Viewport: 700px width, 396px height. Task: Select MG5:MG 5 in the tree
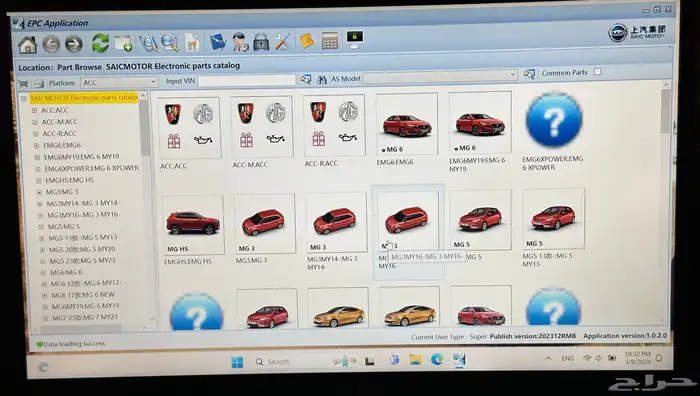coord(64,226)
